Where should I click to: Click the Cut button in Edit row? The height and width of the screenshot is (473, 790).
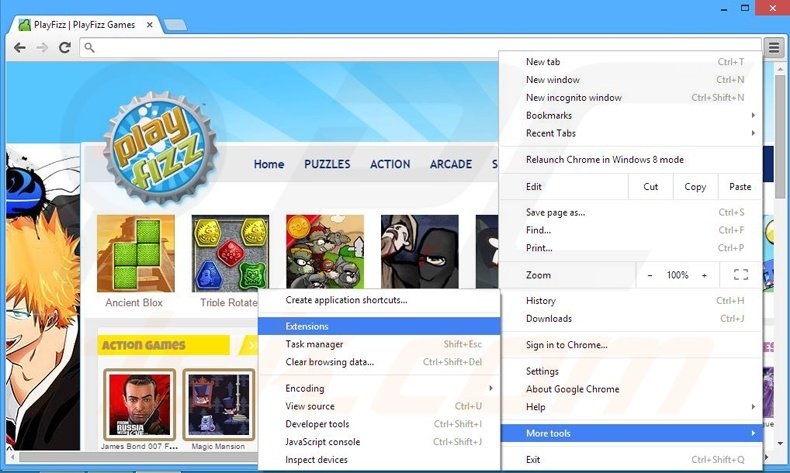click(650, 187)
